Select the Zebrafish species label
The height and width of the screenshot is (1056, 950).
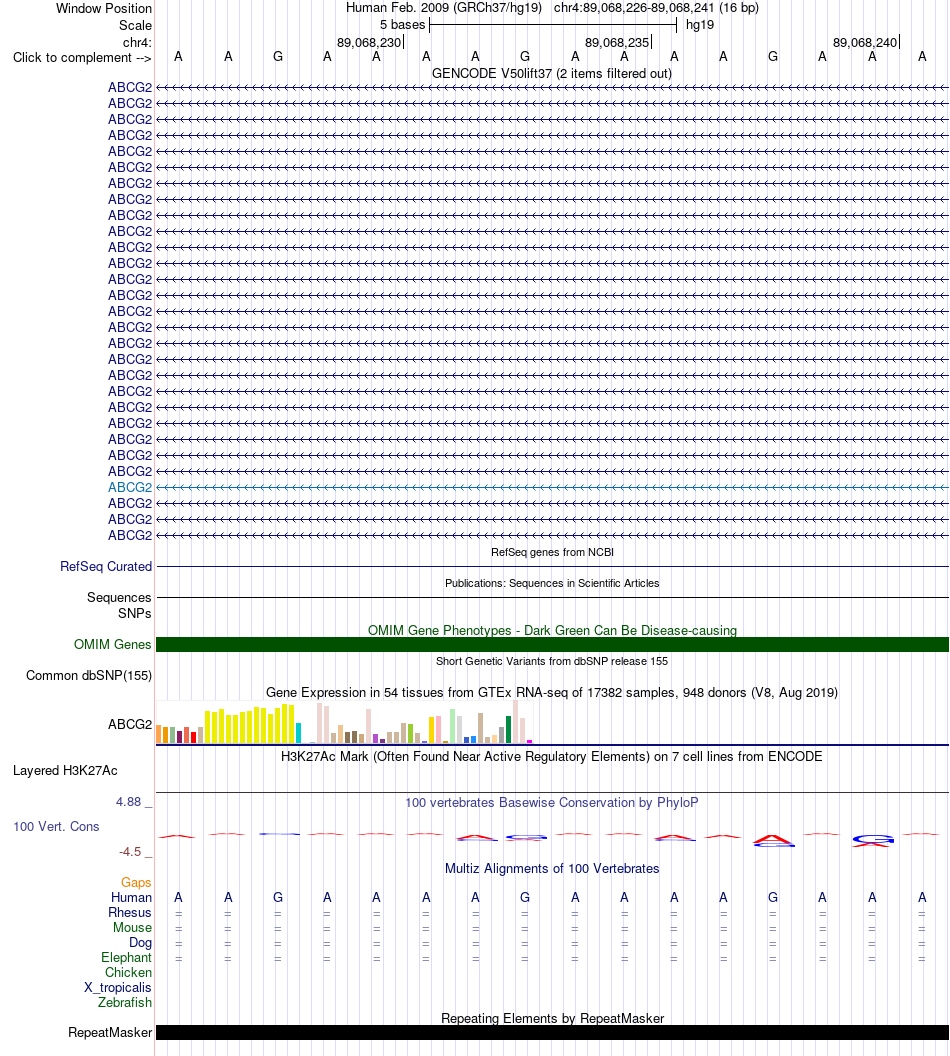[125, 1002]
